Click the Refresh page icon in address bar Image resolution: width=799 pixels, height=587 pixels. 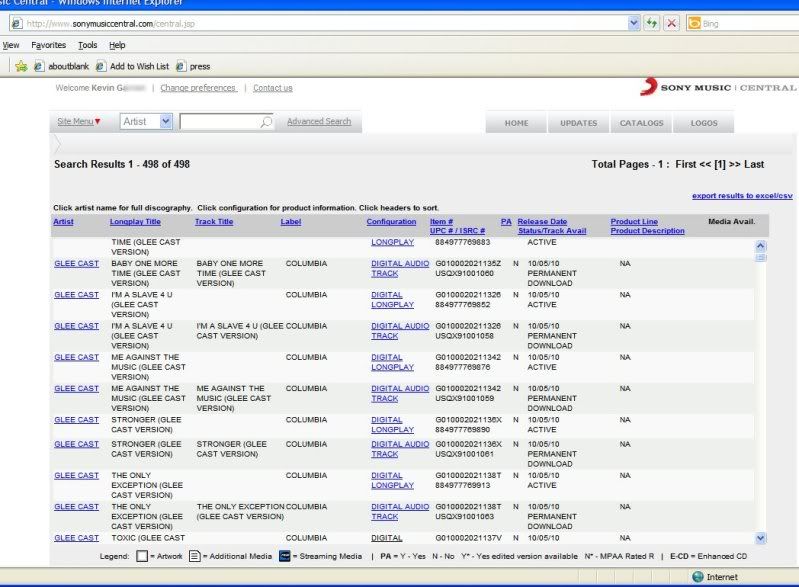pyautogui.click(x=652, y=23)
